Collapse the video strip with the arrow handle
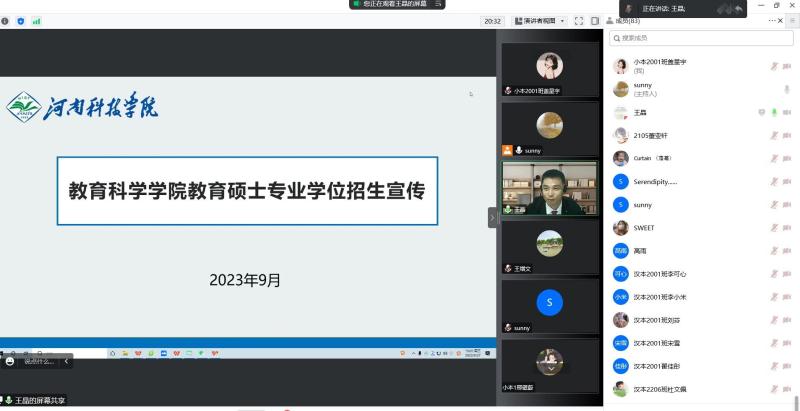The image size is (800, 411). point(492,218)
